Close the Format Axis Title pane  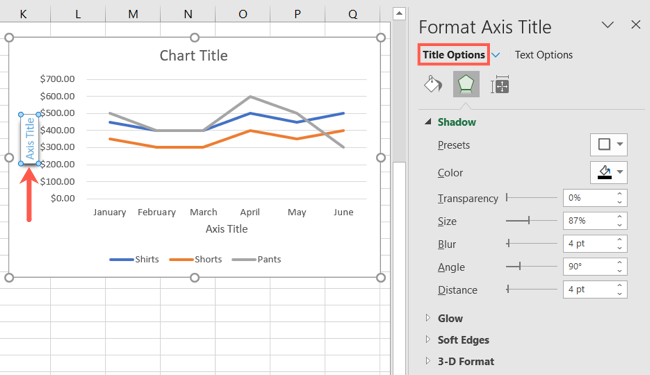pyautogui.click(x=635, y=25)
